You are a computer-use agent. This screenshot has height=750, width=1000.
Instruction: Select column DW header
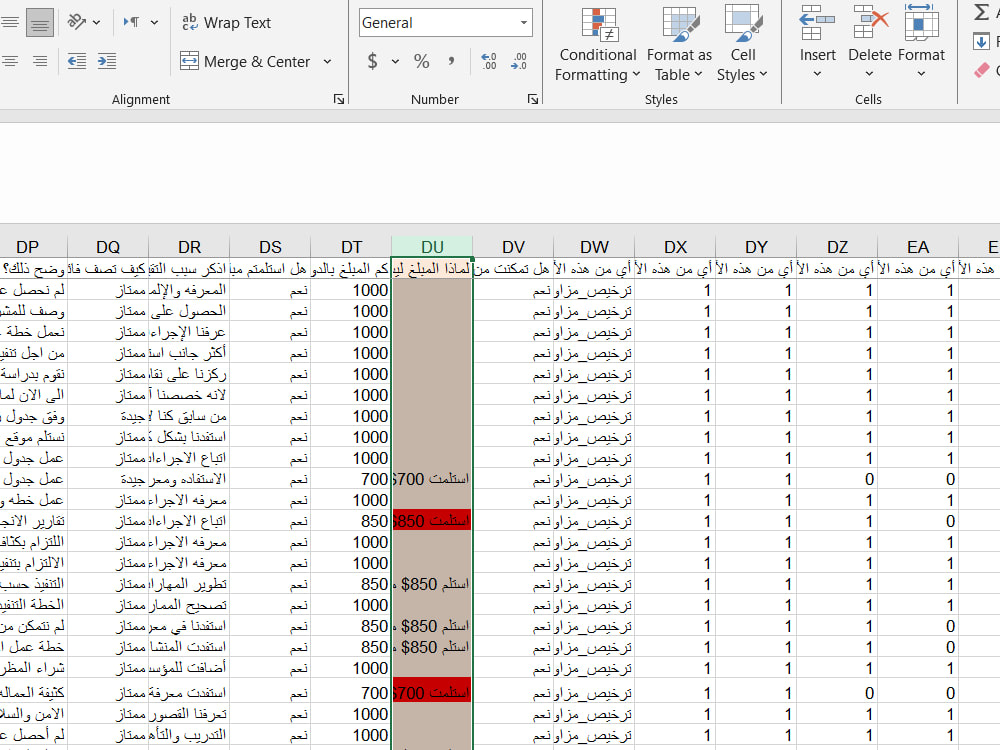click(x=594, y=247)
